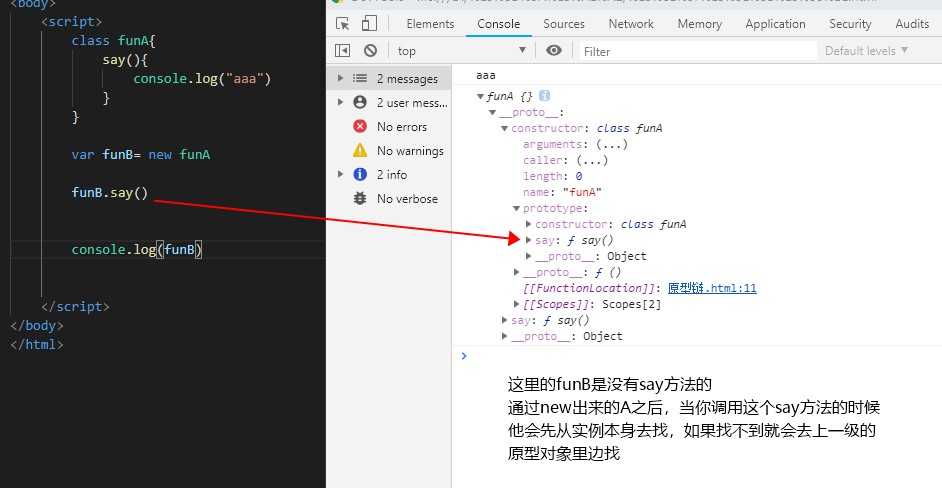The height and width of the screenshot is (488, 942).
Task: Select the 2 messages list icon
Action: pos(360,78)
